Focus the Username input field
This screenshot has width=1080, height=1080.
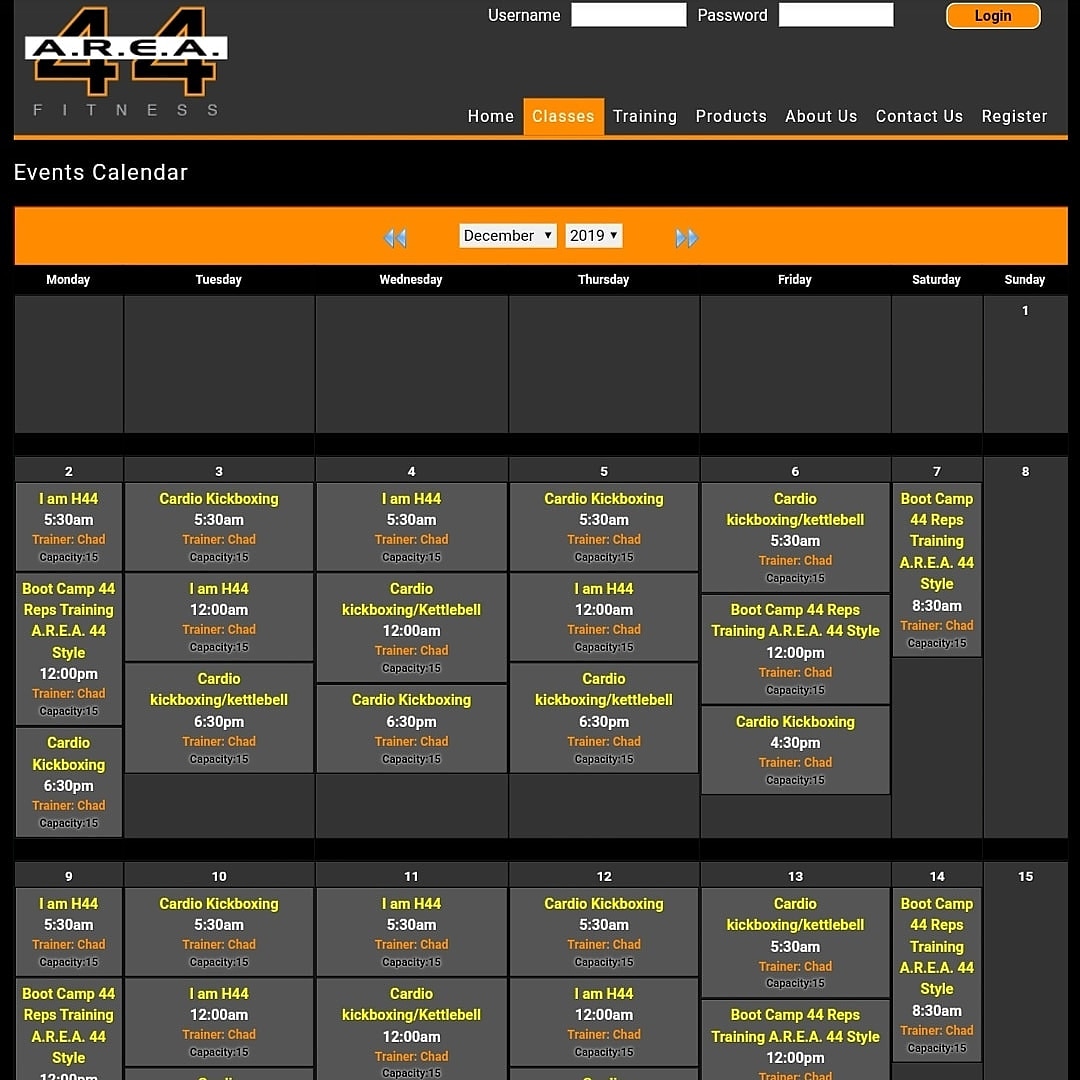(x=629, y=14)
